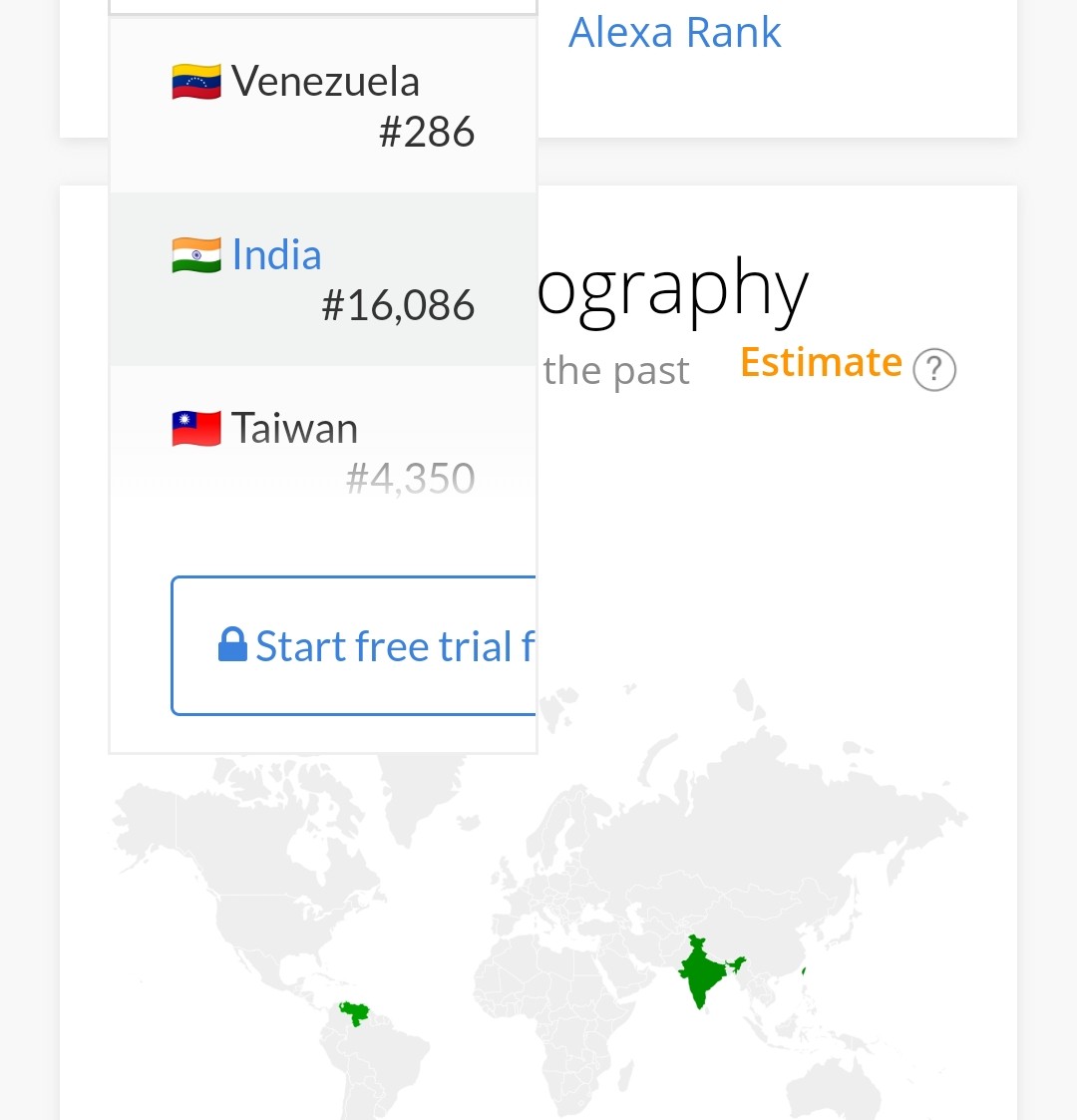Screen dimensions: 1077x1120
Task: Click Greenland on the world map
Action: [x=422, y=793]
